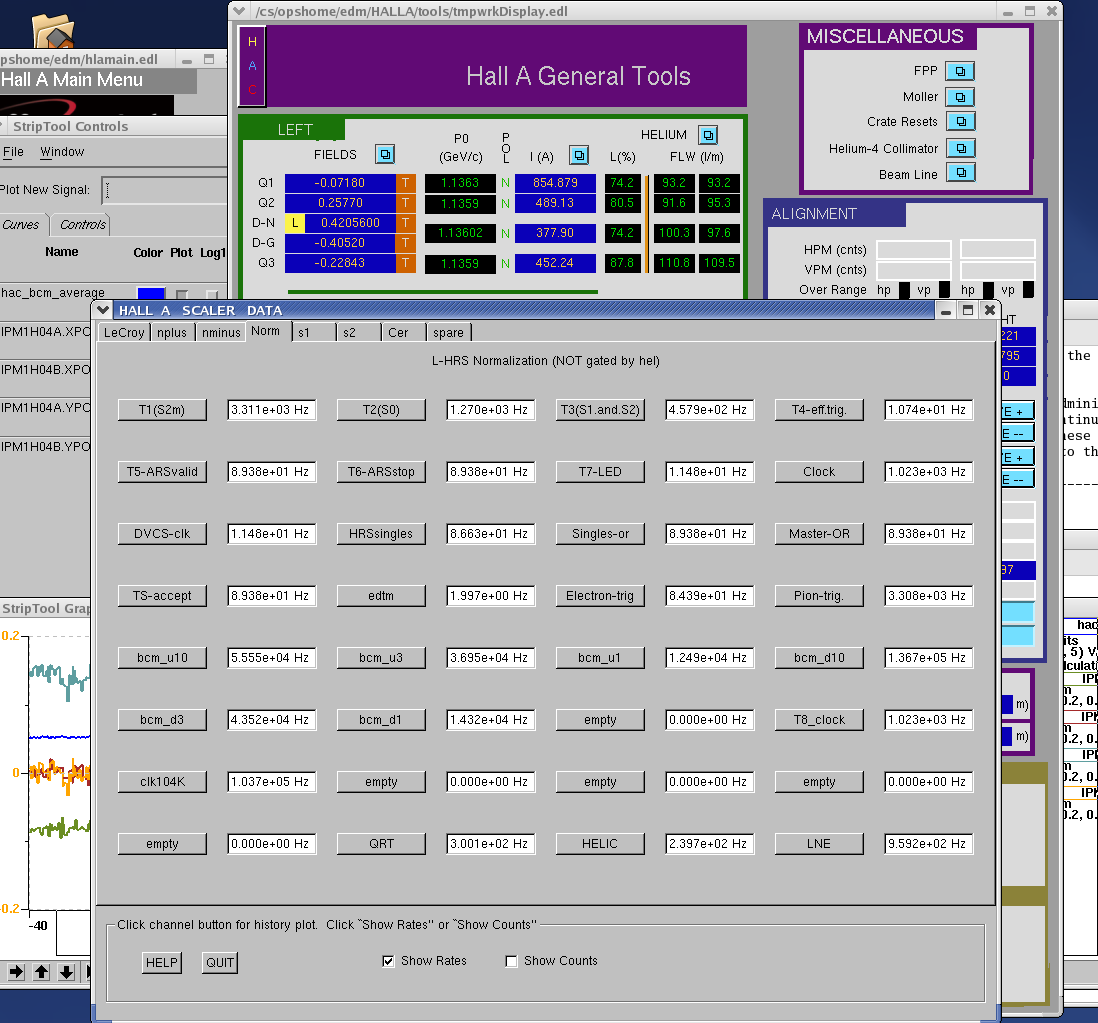Open the FIELDS related display icon
This screenshot has height=1023, width=1098.
385,154
